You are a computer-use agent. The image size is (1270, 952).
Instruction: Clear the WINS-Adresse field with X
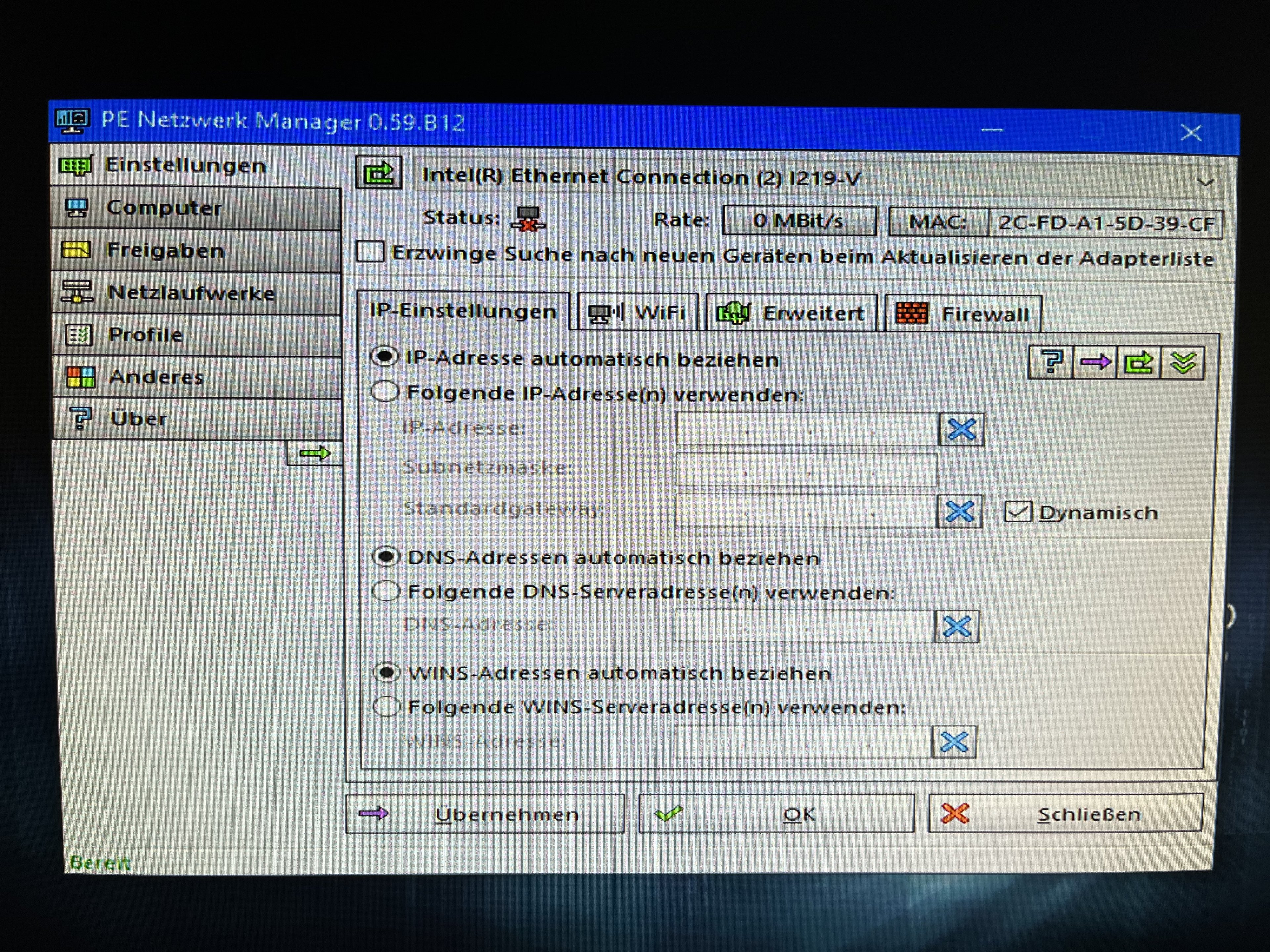point(954,742)
